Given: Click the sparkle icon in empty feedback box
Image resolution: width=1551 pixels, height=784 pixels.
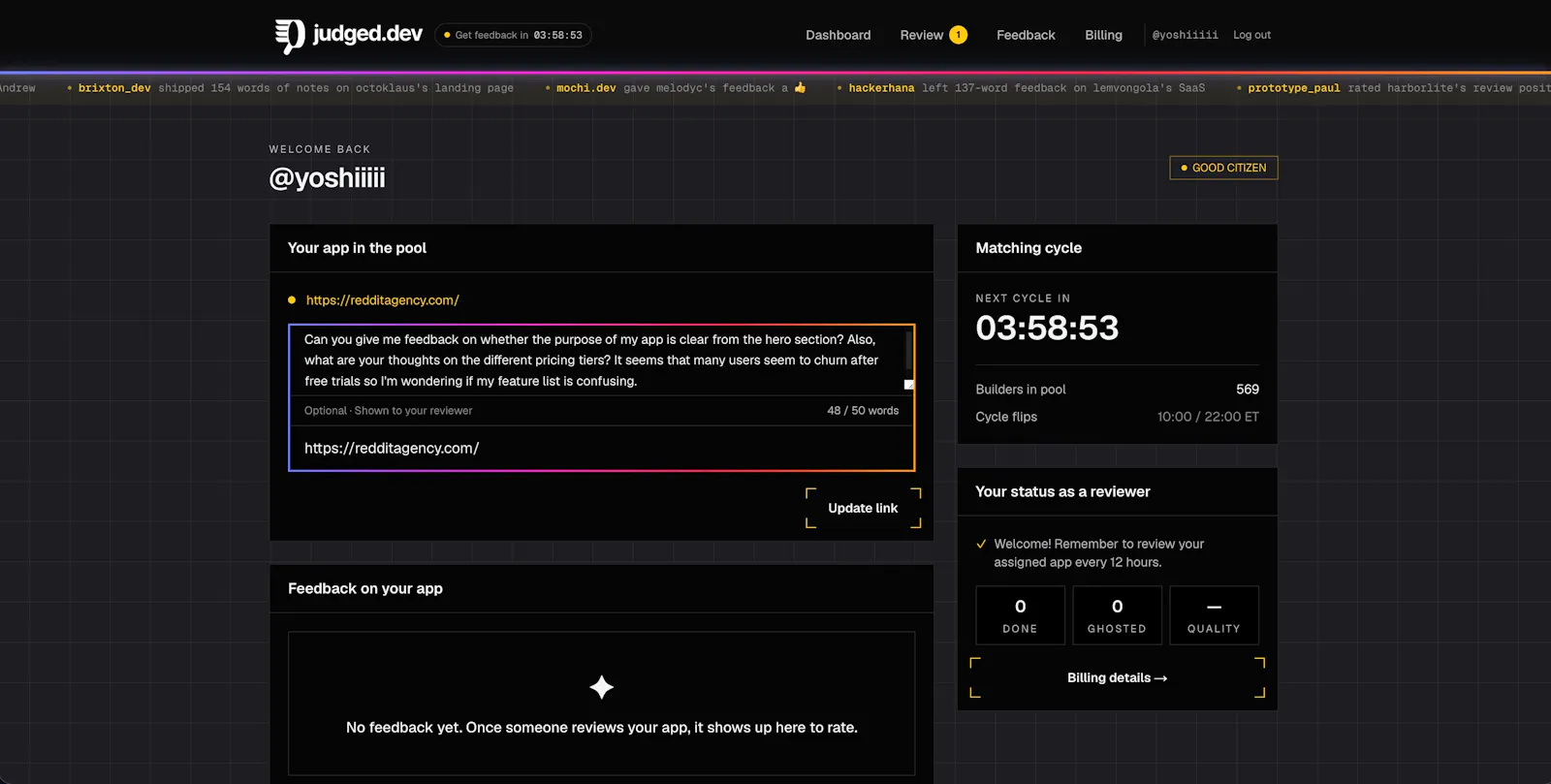Looking at the screenshot, I should coord(602,687).
